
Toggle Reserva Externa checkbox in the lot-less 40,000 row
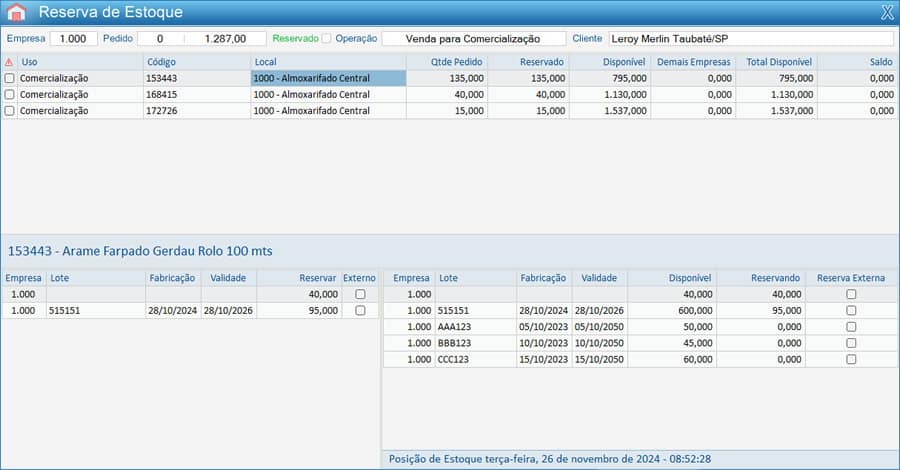coord(851,294)
